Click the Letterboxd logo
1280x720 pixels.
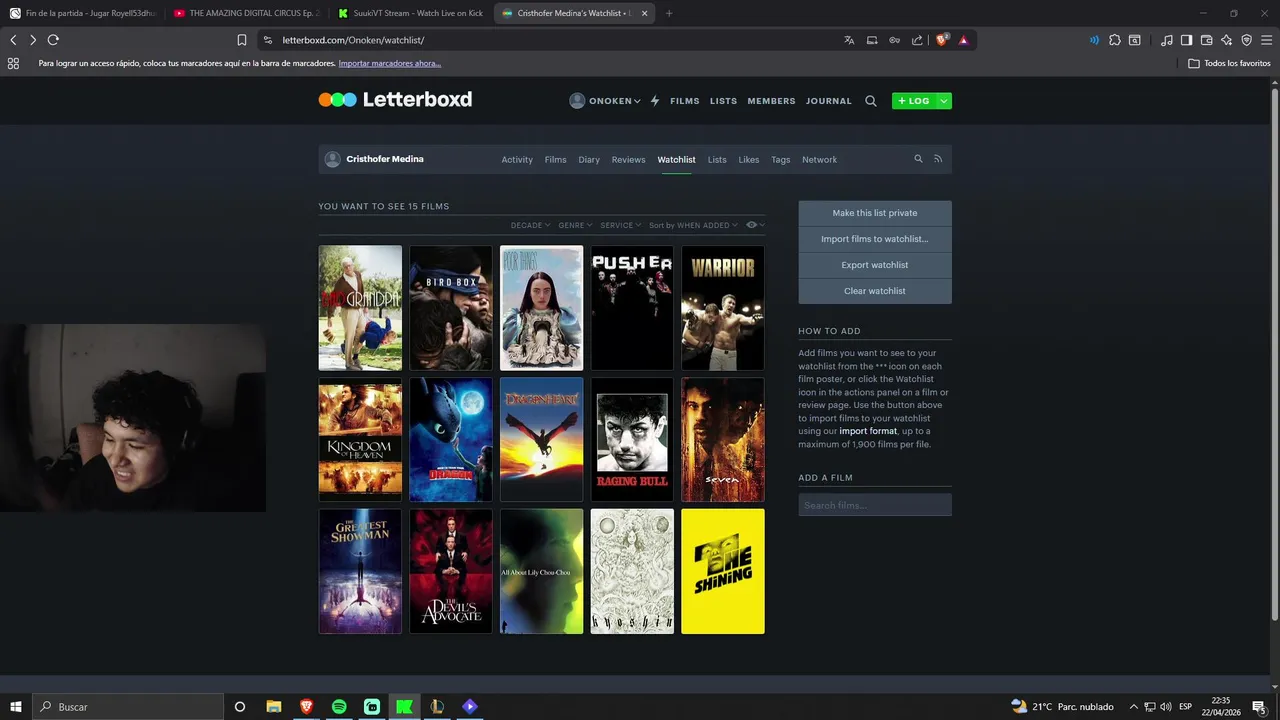click(395, 100)
